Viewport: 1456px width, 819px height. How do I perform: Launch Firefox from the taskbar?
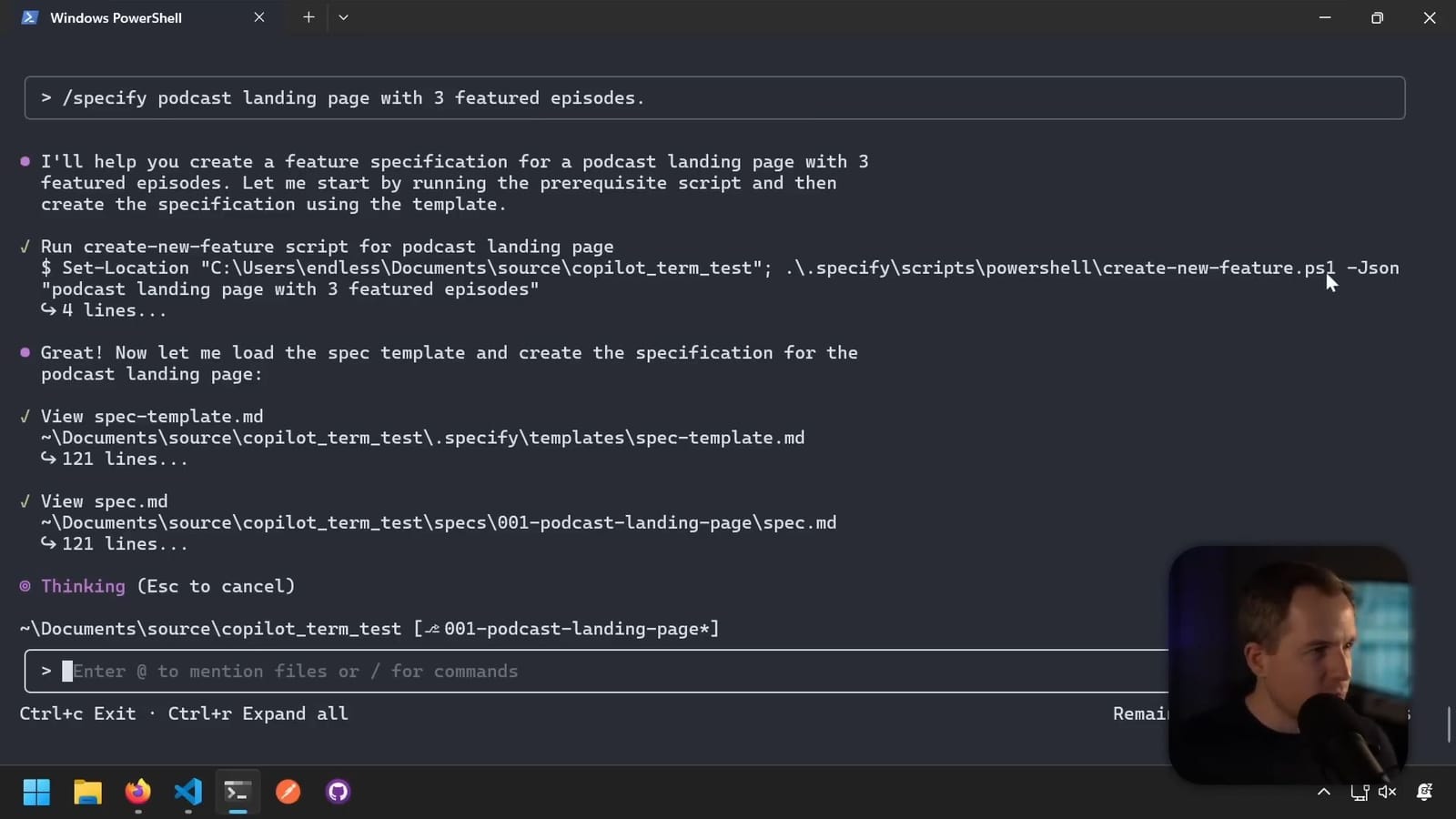pos(137,792)
